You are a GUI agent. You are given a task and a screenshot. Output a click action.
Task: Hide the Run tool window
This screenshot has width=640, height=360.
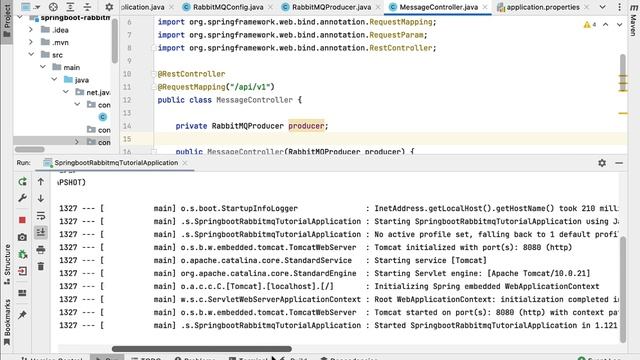[619, 163]
